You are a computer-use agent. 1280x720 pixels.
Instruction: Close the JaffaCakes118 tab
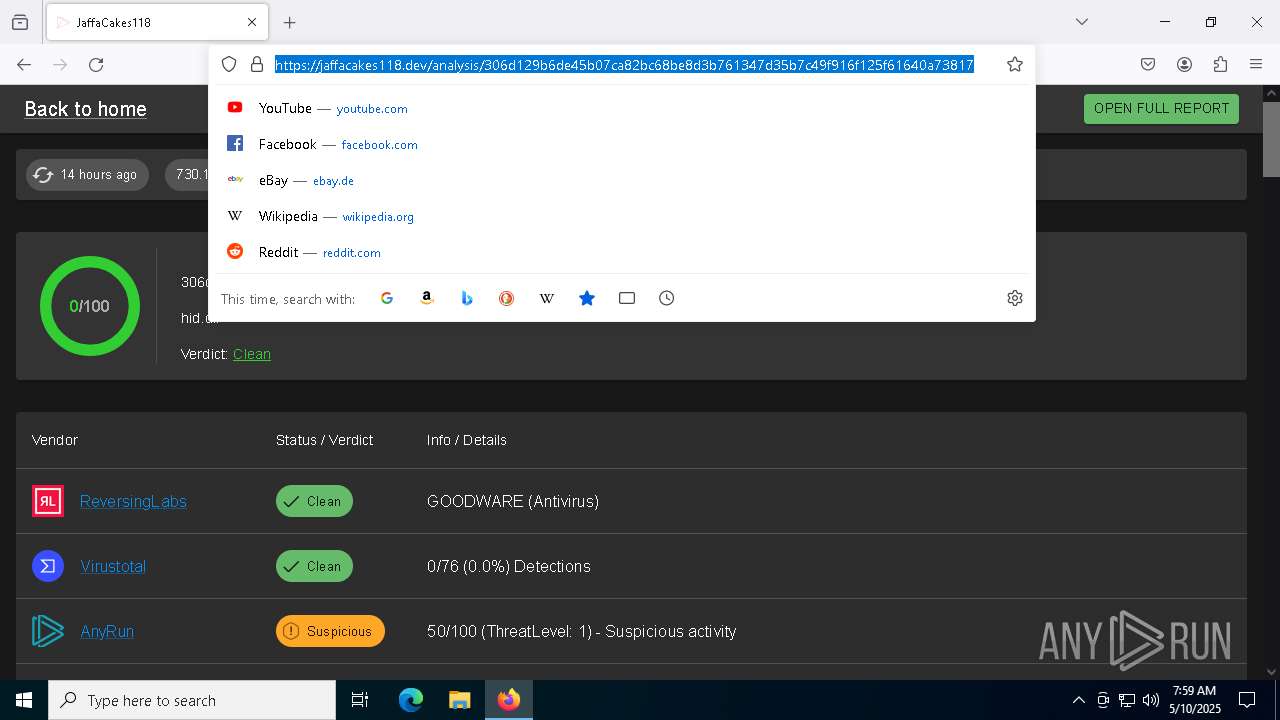pos(252,22)
